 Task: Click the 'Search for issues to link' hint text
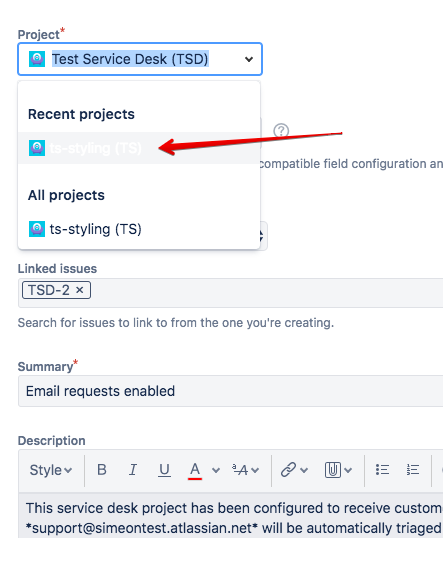[x=176, y=323]
